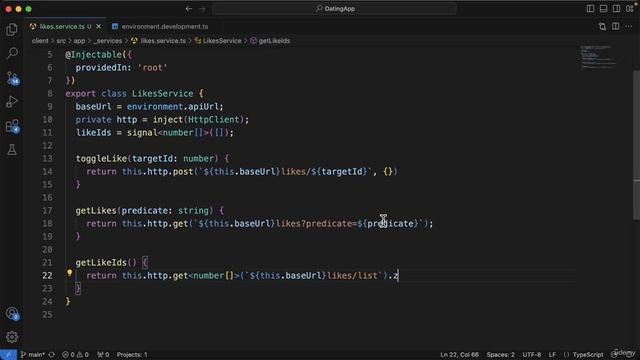Change indentation via Spaces: 2
This screenshot has height=360, width=640.
(500, 355)
